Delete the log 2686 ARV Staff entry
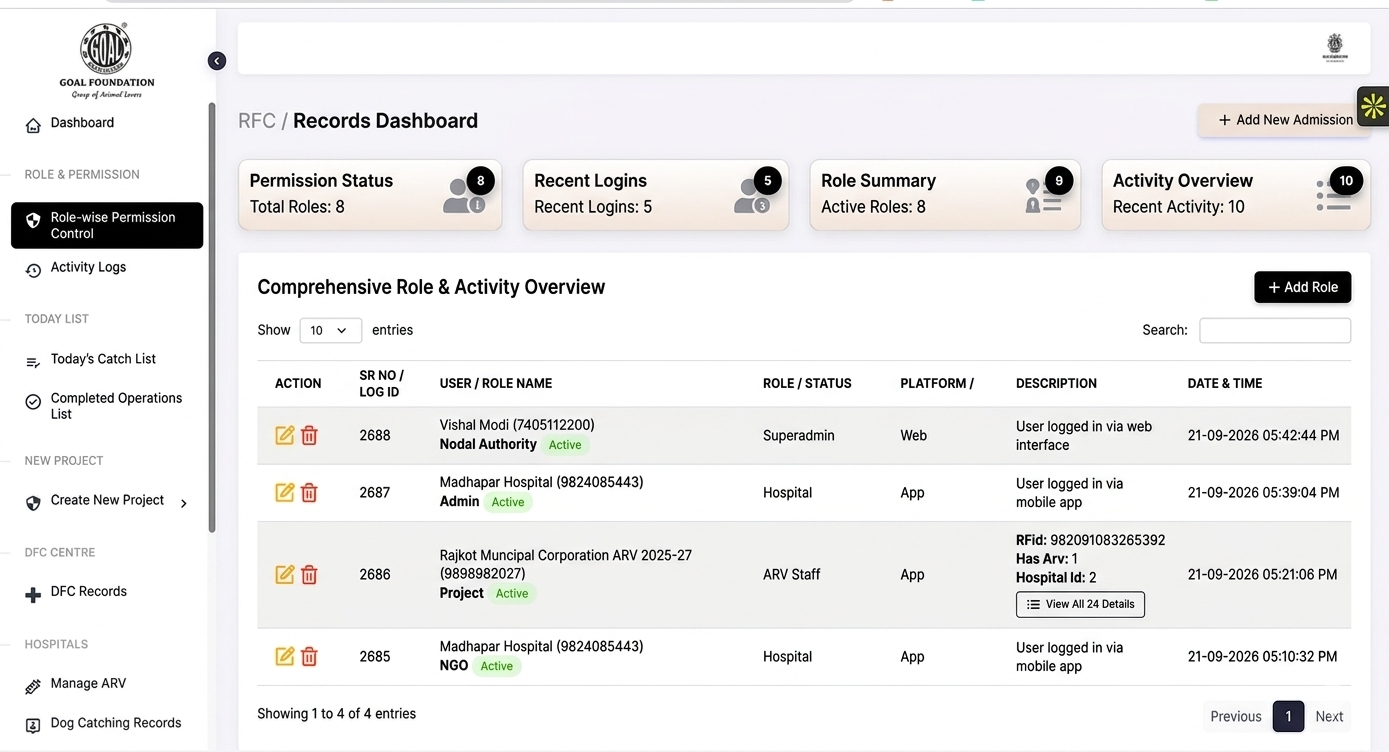This screenshot has width=1389, height=752. 309,574
